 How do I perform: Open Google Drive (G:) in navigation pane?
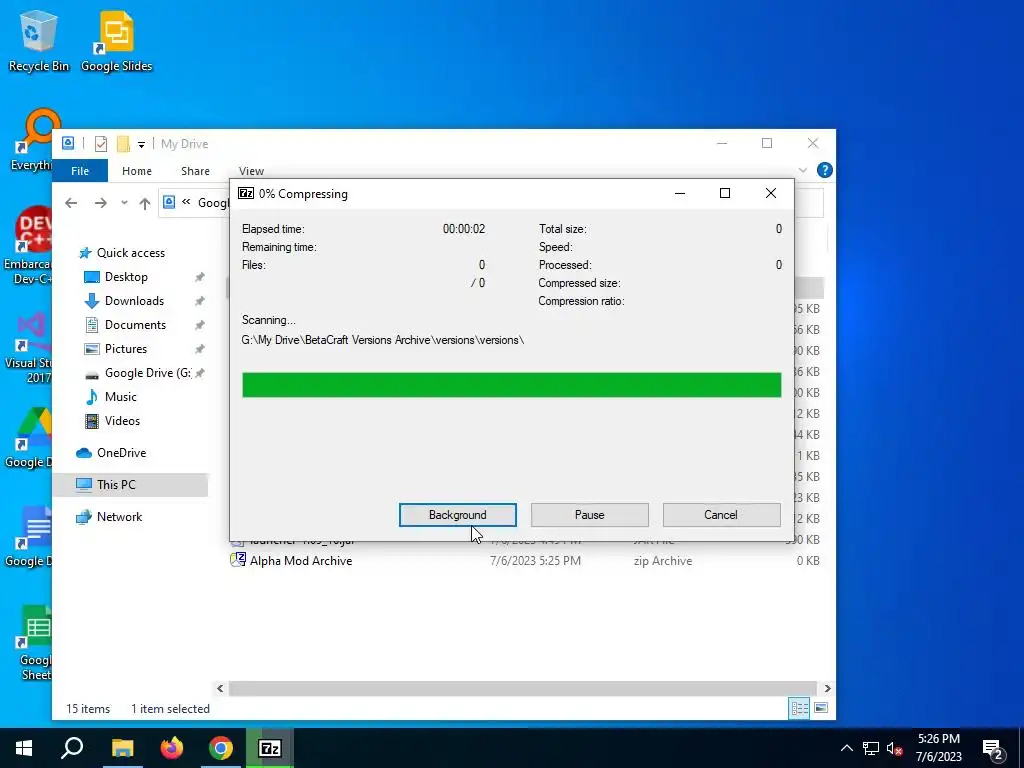(148, 373)
